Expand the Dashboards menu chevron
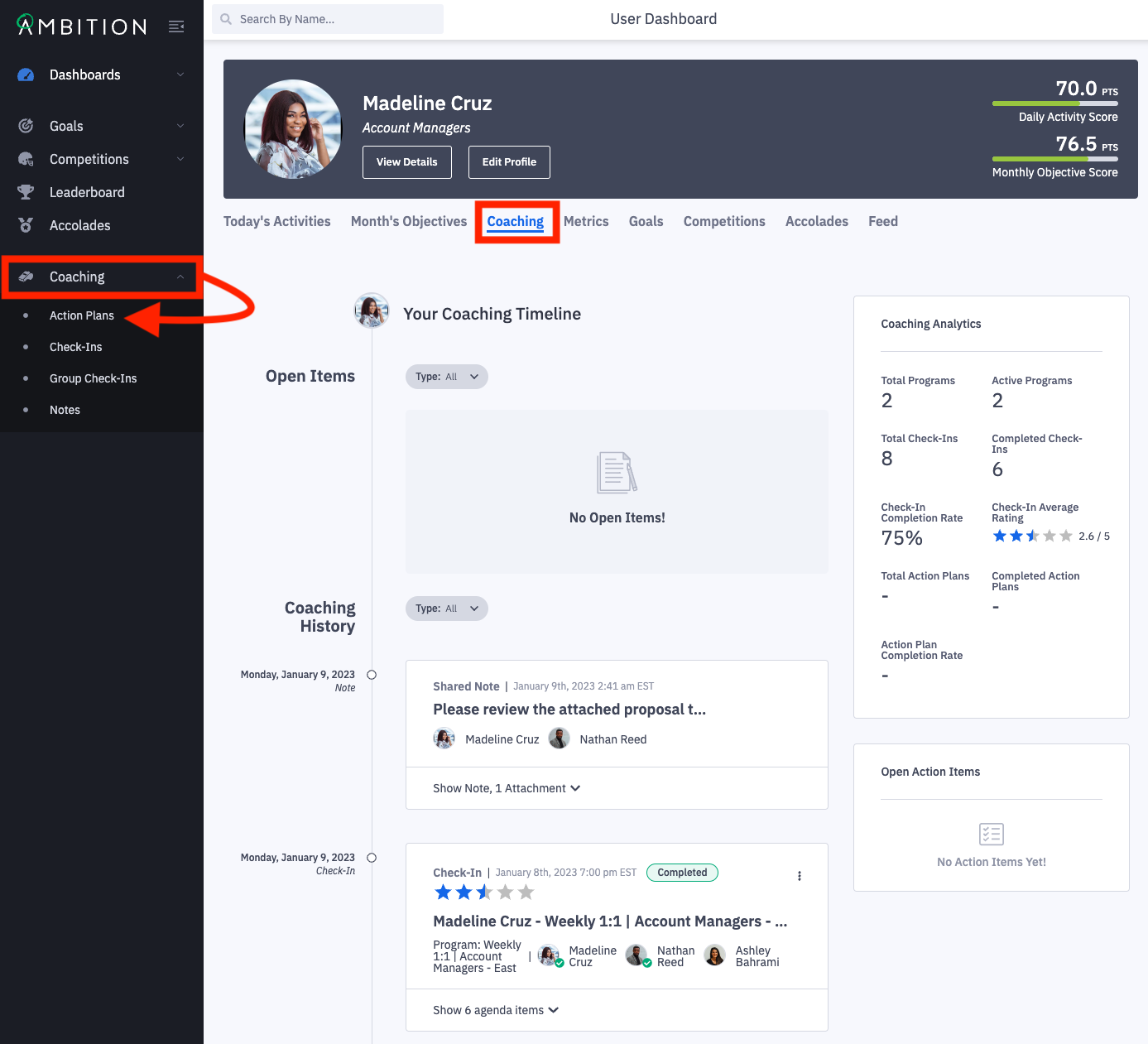 point(180,75)
